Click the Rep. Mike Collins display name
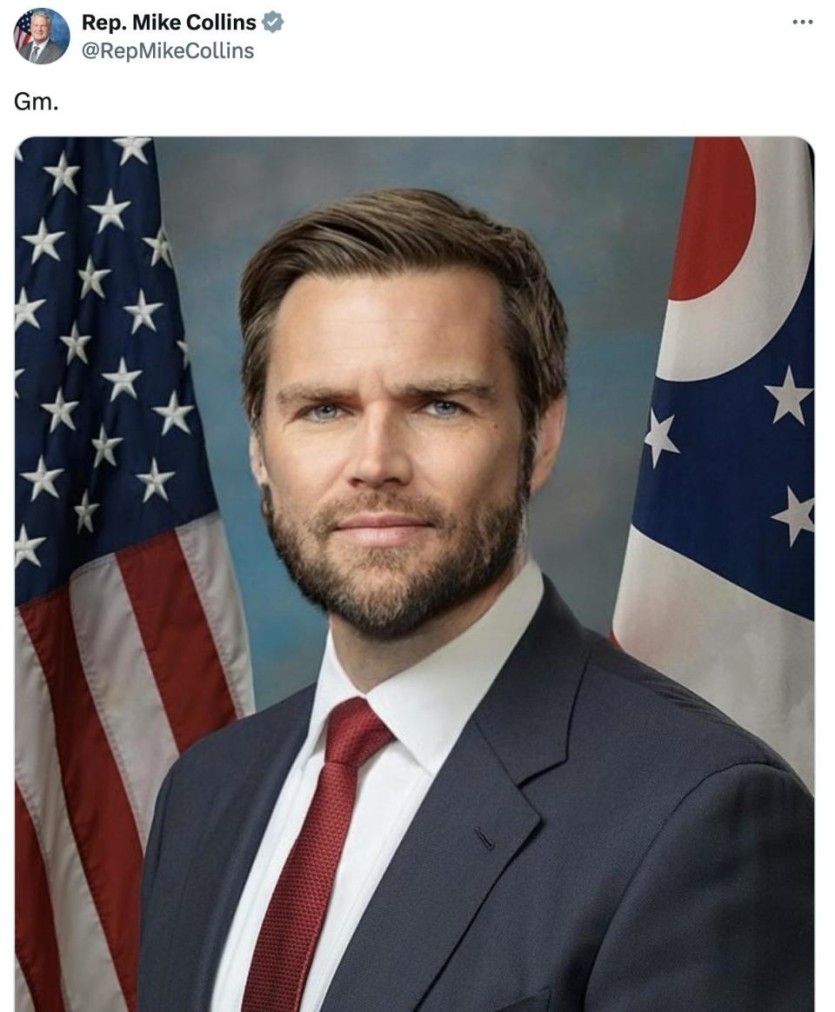Image resolution: width=835 pixels, height=1012 pixels. (168, 23)
